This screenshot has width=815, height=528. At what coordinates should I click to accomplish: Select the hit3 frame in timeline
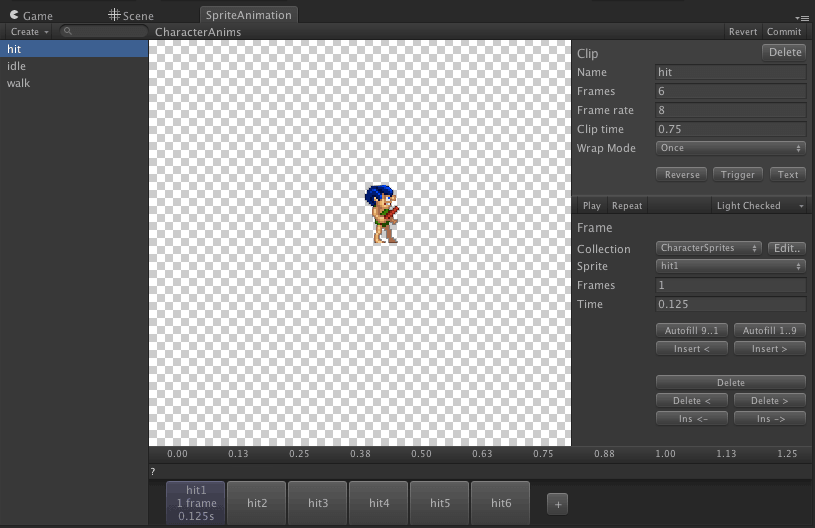point(318,503)
